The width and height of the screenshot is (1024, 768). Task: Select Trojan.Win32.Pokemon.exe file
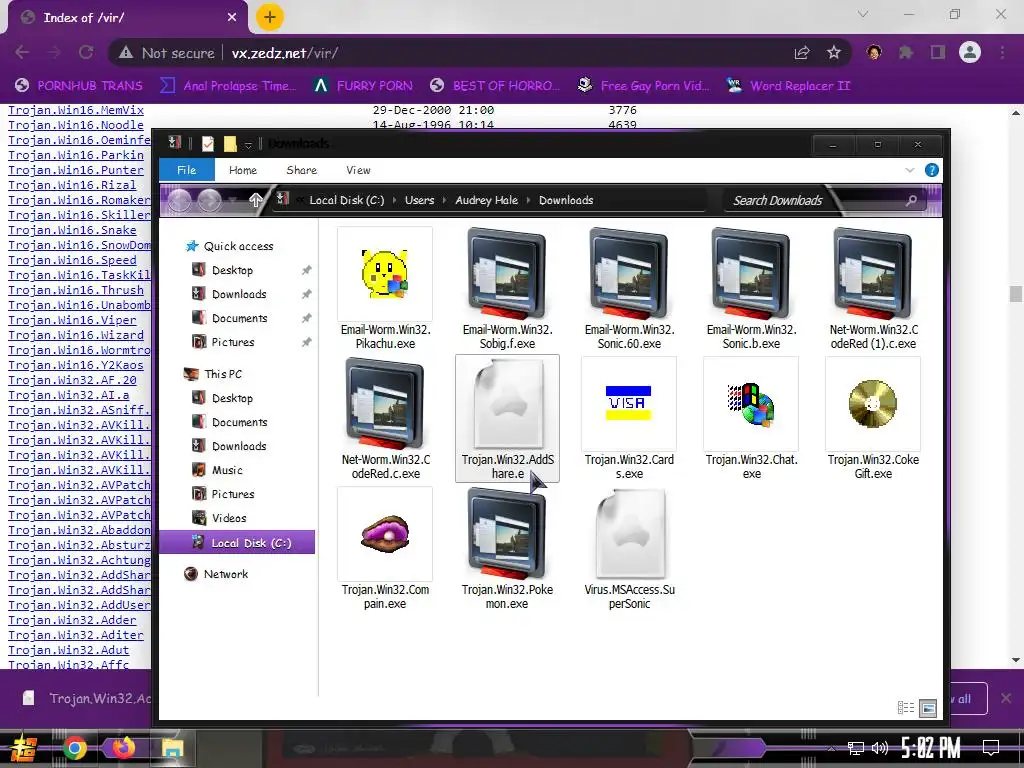tap(507, 549)
